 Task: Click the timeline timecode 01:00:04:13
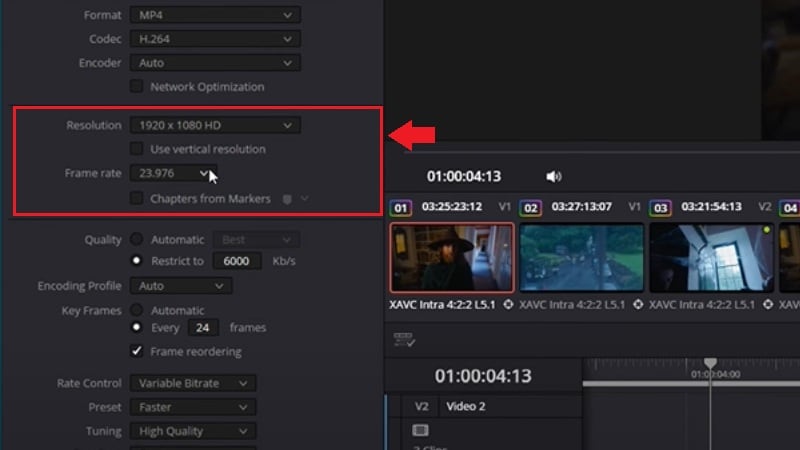click(x=483, y=376)
